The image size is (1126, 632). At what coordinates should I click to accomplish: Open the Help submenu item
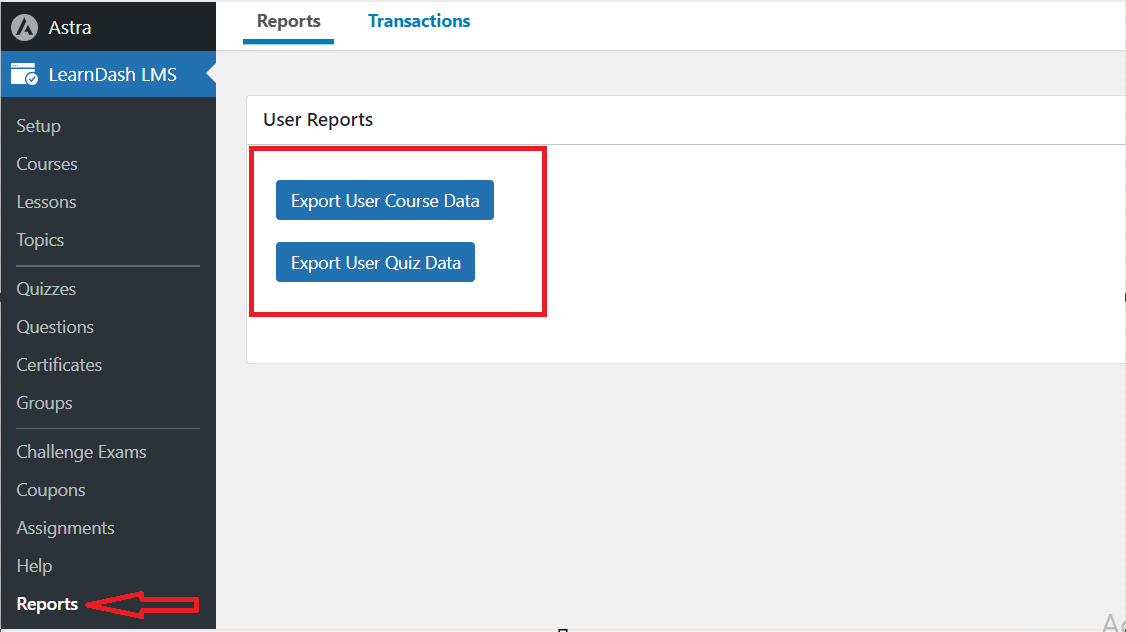(x=34, y=566)
